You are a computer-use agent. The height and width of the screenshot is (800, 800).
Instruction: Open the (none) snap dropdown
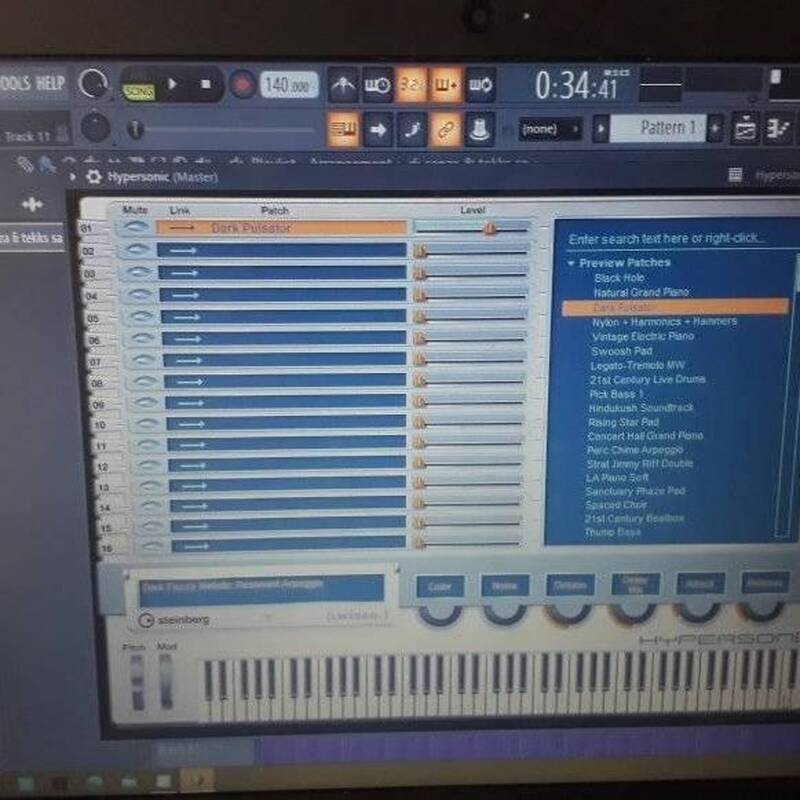pos(550,129)
